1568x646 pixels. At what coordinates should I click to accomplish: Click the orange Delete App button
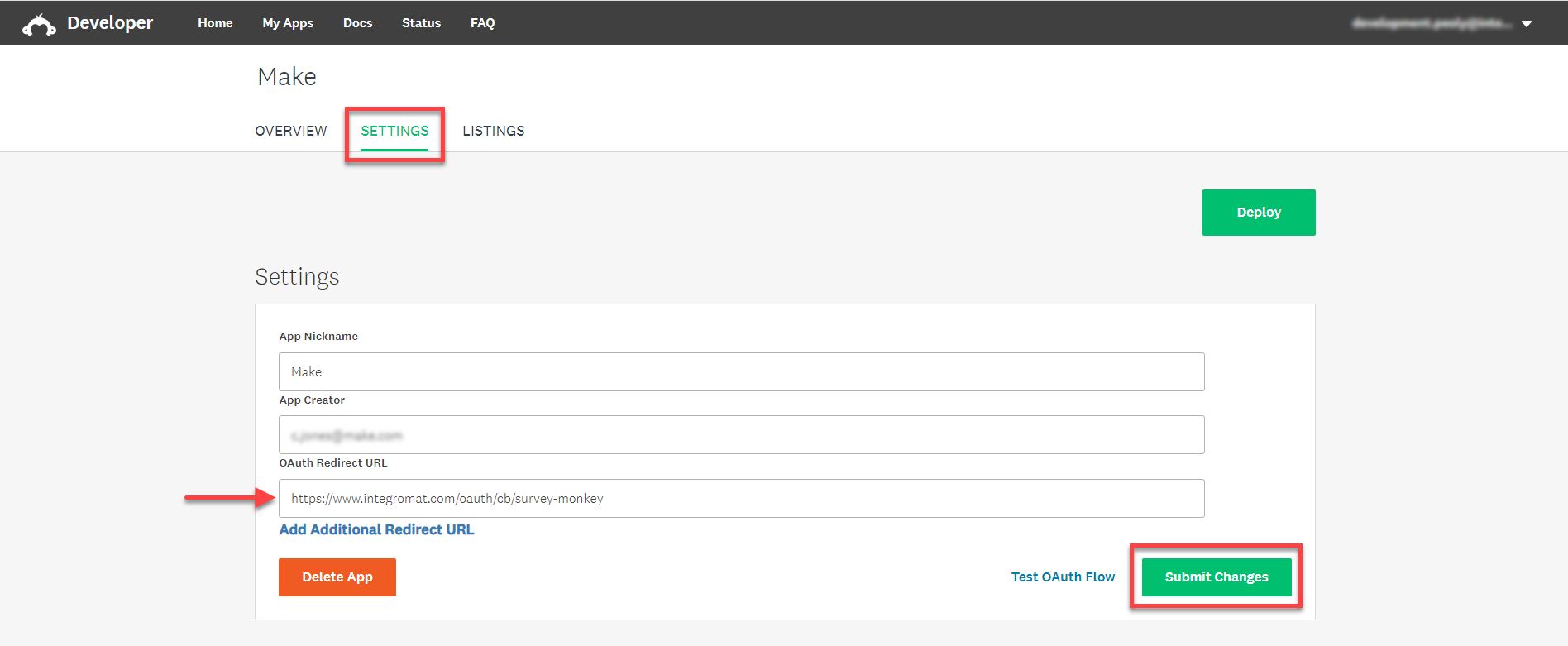click(x=337, y=577)
